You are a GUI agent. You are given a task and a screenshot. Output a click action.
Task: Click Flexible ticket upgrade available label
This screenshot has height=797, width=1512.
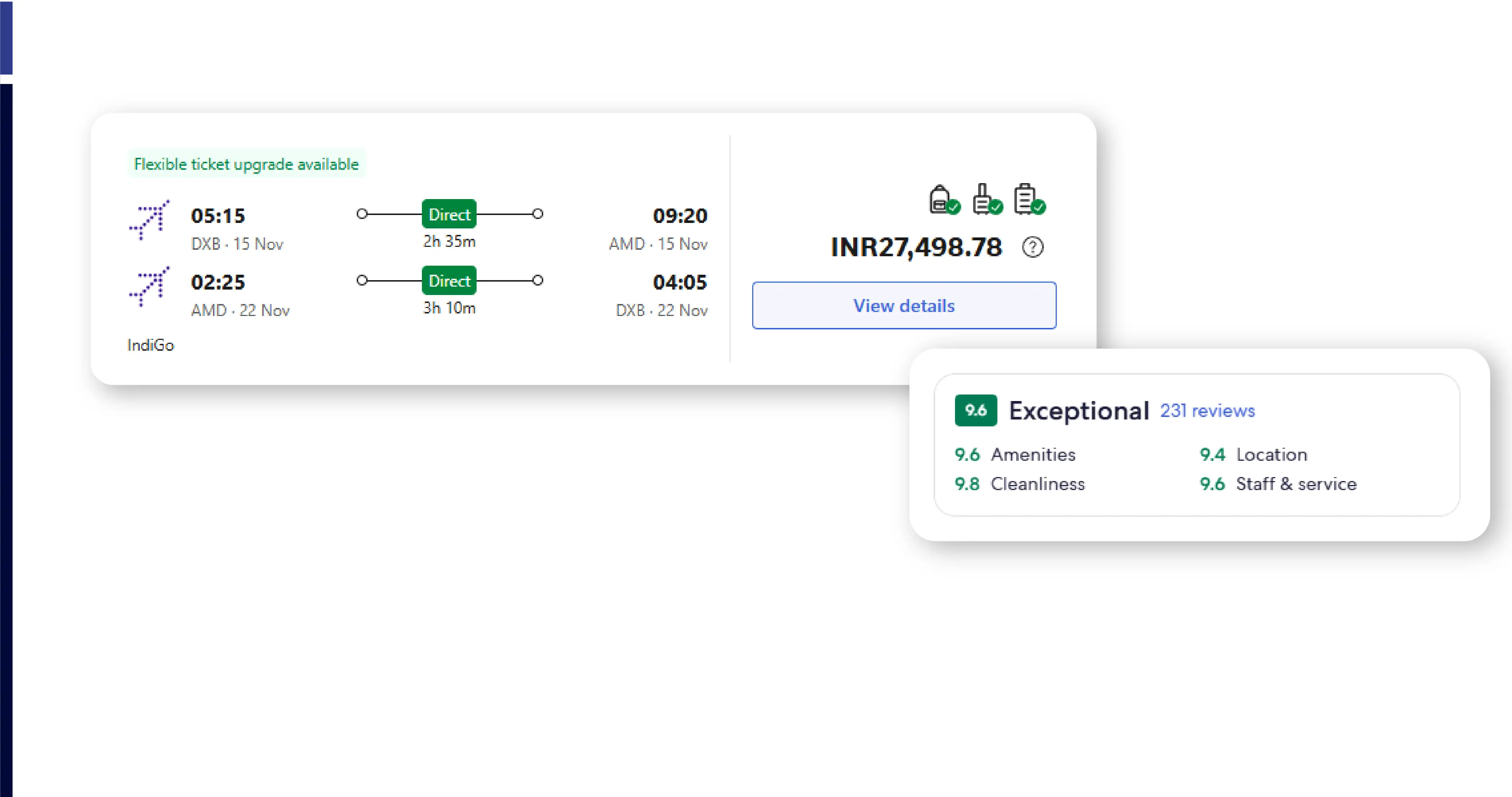[246, 164]
